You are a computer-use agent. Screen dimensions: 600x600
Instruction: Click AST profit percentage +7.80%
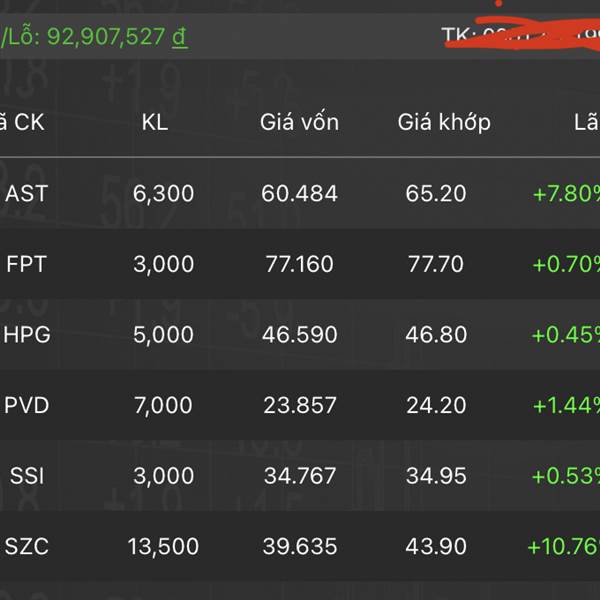tap(566, 194)
